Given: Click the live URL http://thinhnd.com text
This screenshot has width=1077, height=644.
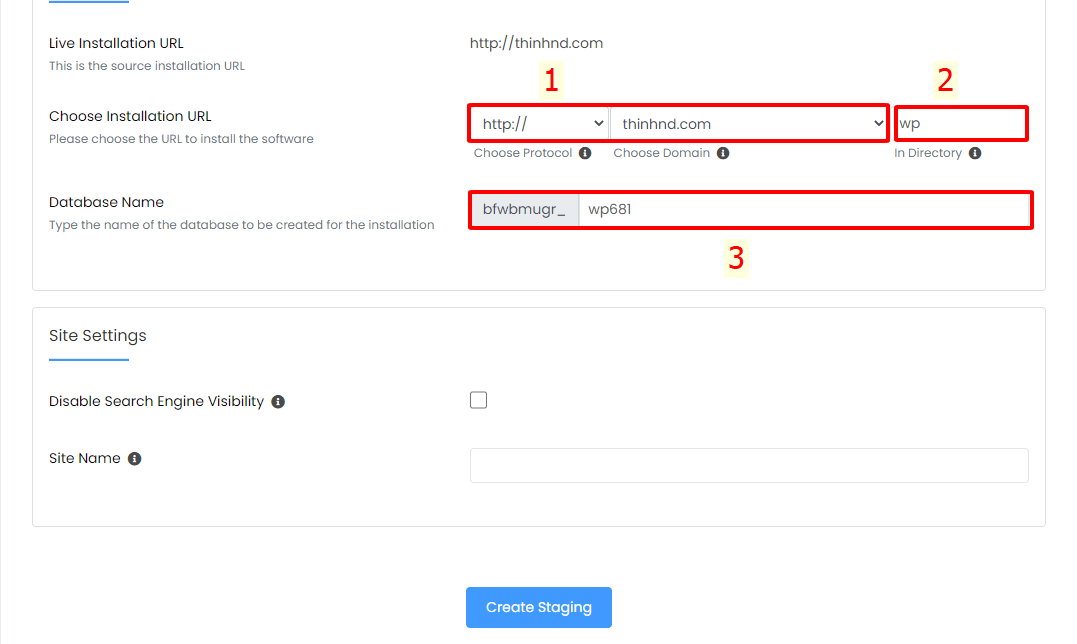Looking at the screenshot, I should click(x=536, y=43).
